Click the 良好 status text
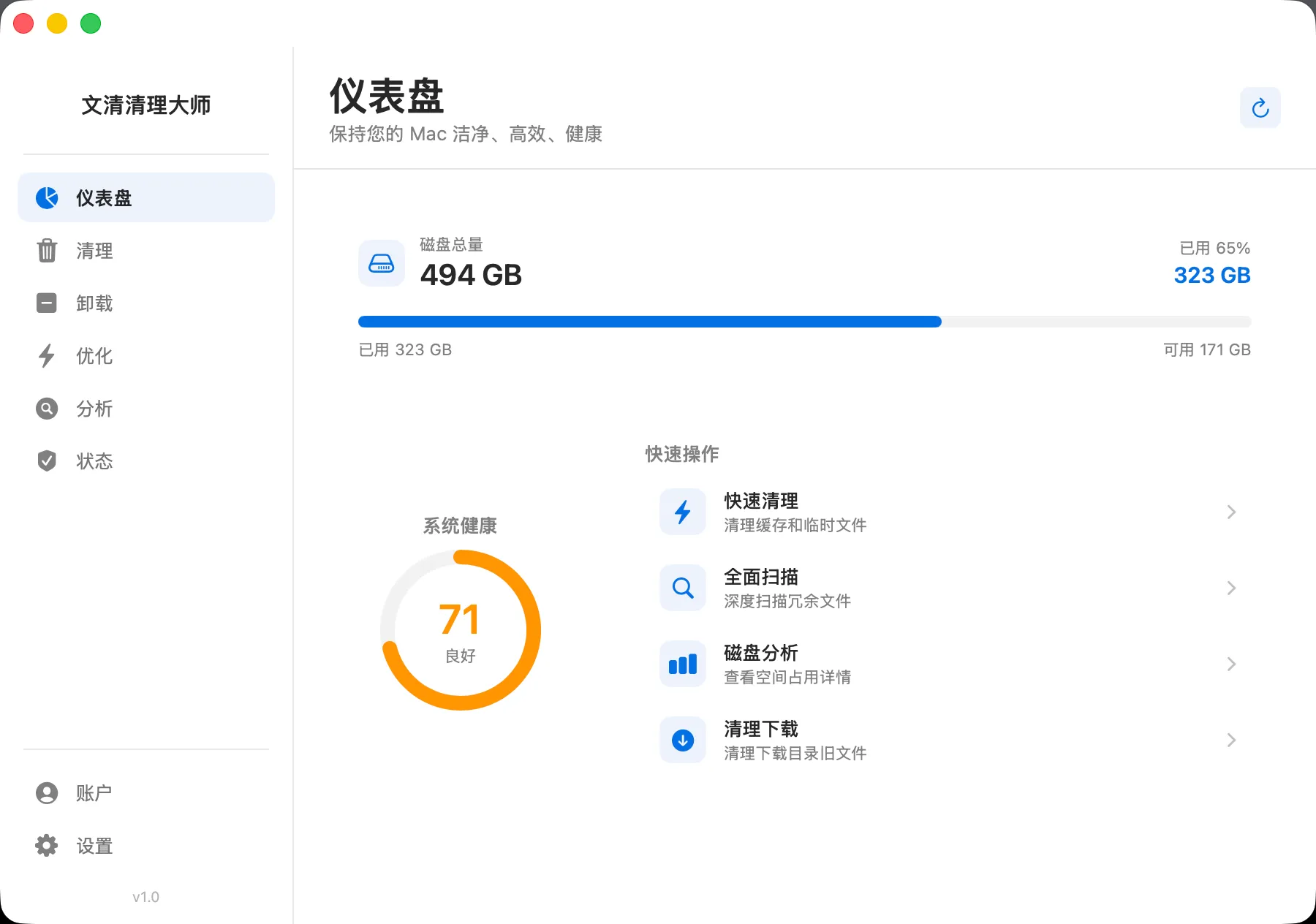1316x924 pixels. (x=461, y=656)
